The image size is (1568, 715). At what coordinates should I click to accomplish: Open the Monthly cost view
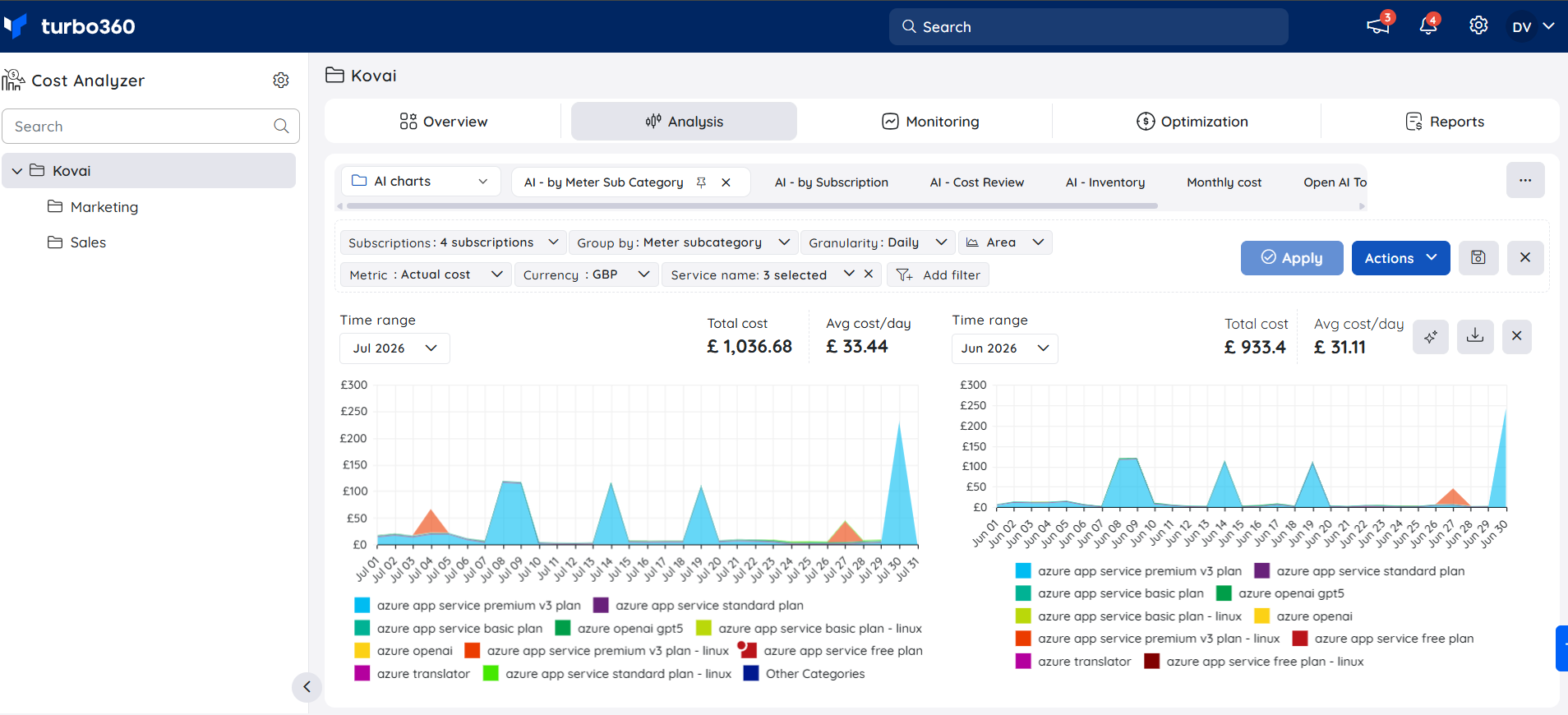(1224, 182)
